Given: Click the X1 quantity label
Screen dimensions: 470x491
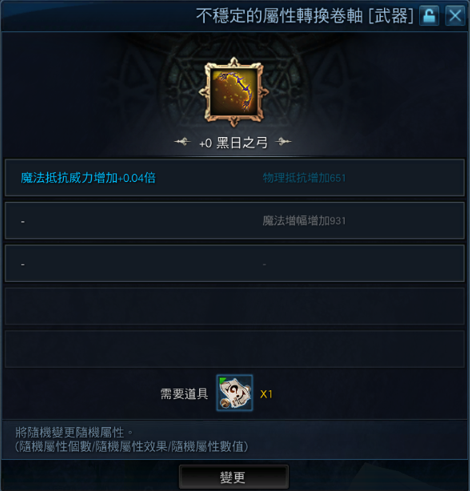Looking at the screenshot, I should (x=266, y=394).
